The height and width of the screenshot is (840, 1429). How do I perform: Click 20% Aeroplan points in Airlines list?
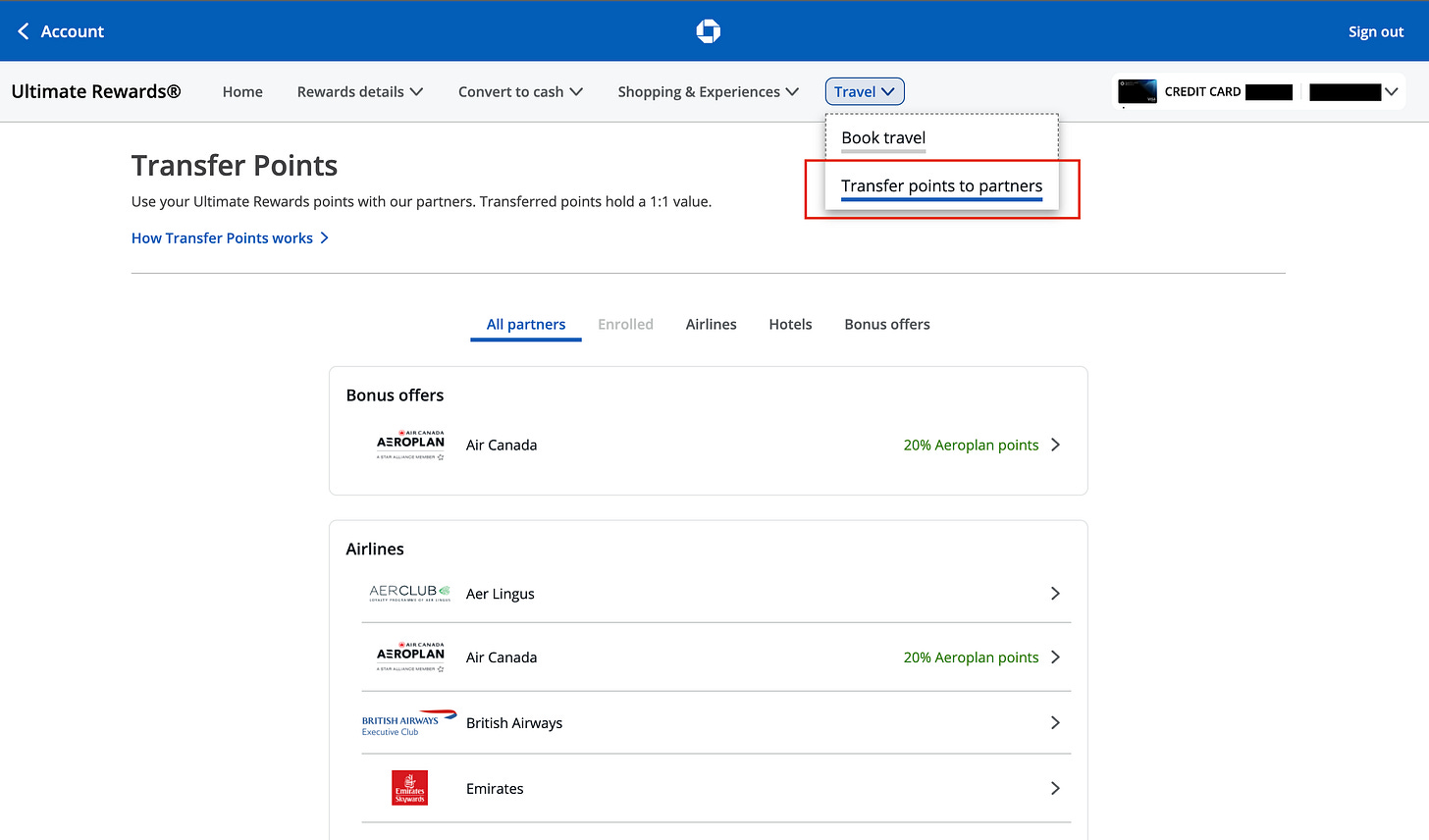point(971,657)
